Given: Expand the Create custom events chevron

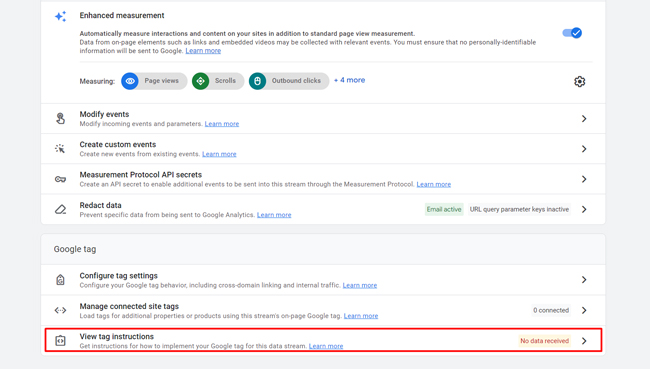Looking at the screenshot, I should click(x=584, y=149).
